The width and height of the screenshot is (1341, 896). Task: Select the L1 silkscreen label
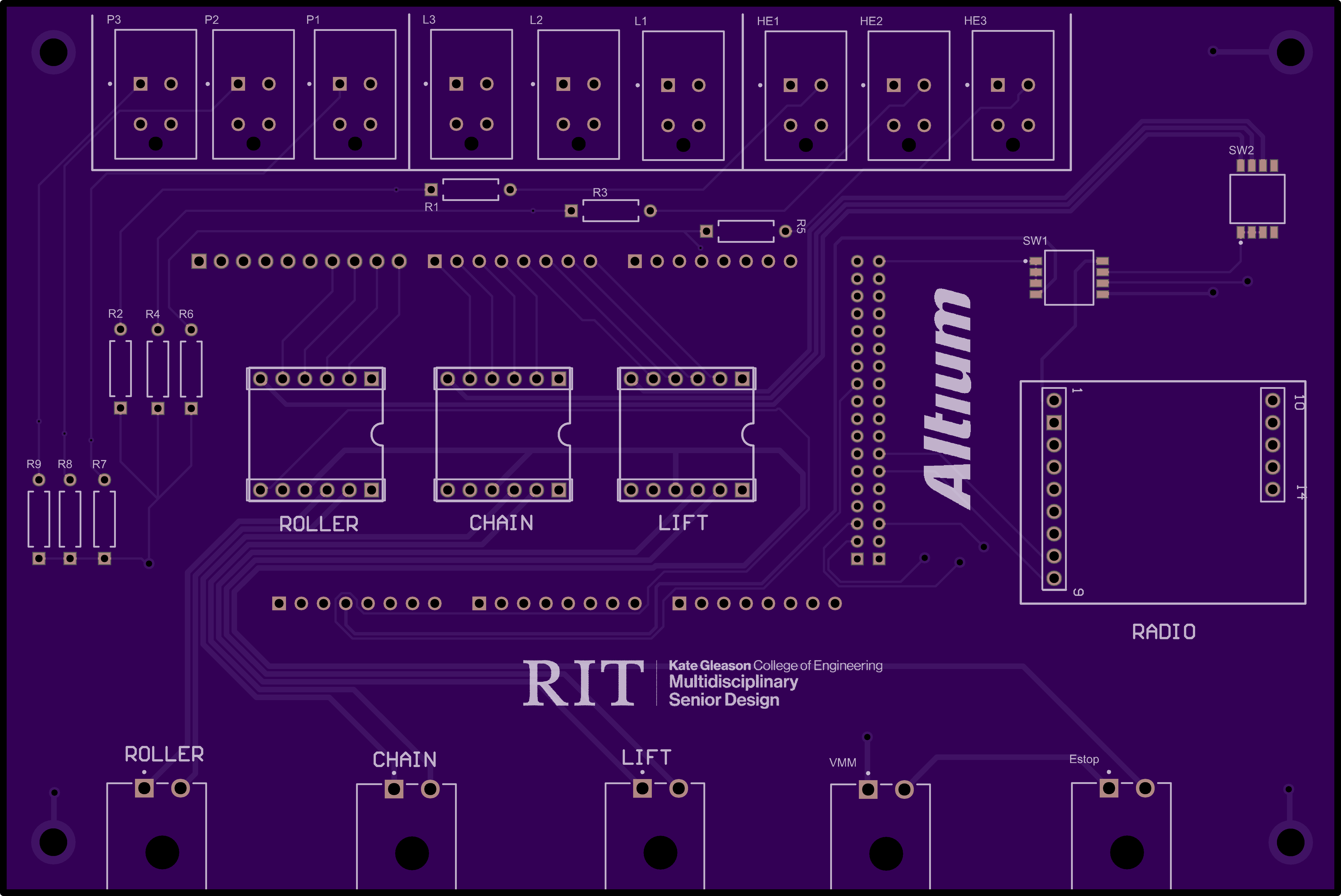[x=640, y=21]
